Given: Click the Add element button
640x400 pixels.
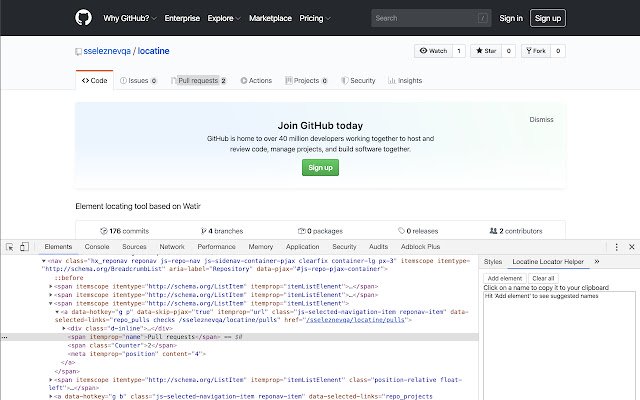Looking at the screenshot, I should 505,278.
